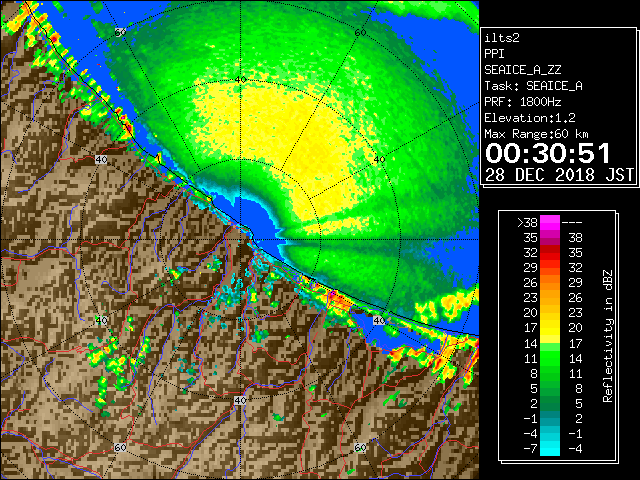Pick the yellow band of the reflectivity scale
Screen dimensions: 640x480
coord(549,329)
